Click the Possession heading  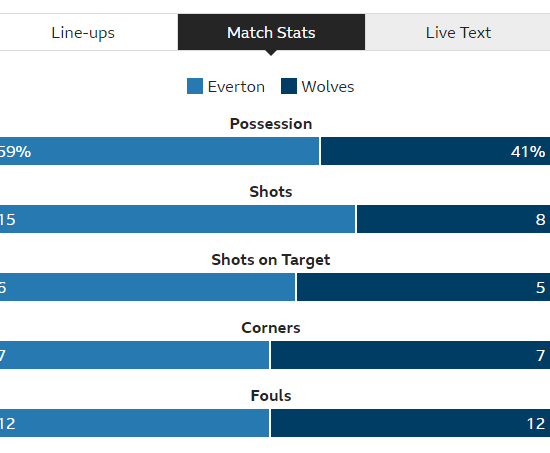point(271,124)
